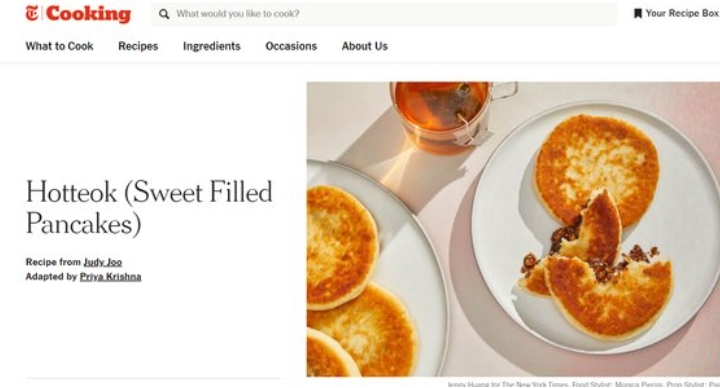Open the Recipes menu
Screen dimensions: 720x388
click(x=138, y=46)
